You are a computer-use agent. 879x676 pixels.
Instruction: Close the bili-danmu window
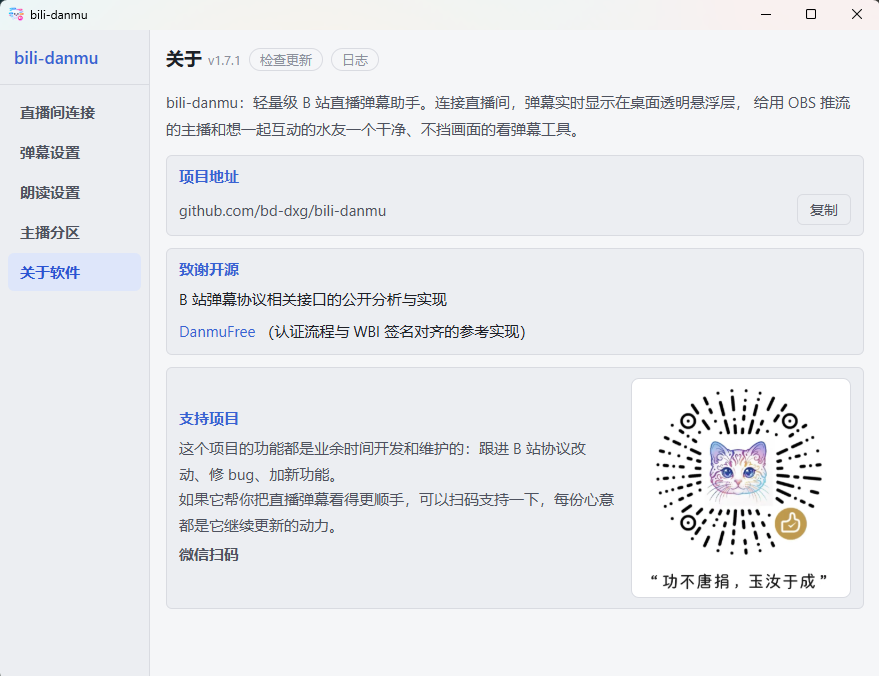tap(857, 15)
